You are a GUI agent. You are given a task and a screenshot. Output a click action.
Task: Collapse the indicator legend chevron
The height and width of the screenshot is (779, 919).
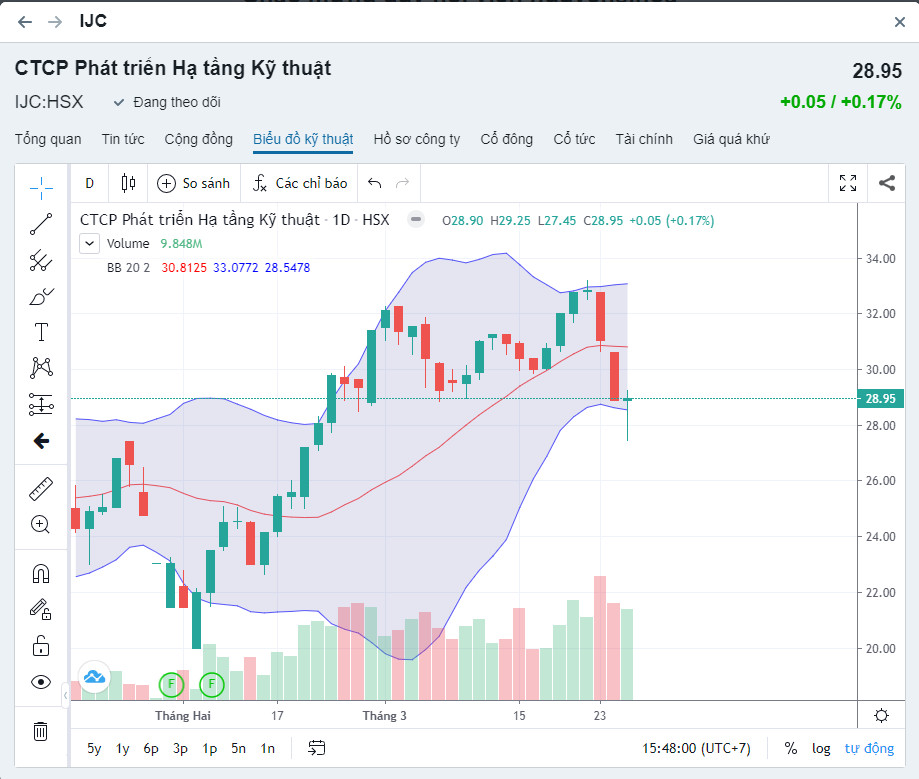(90, 243)
